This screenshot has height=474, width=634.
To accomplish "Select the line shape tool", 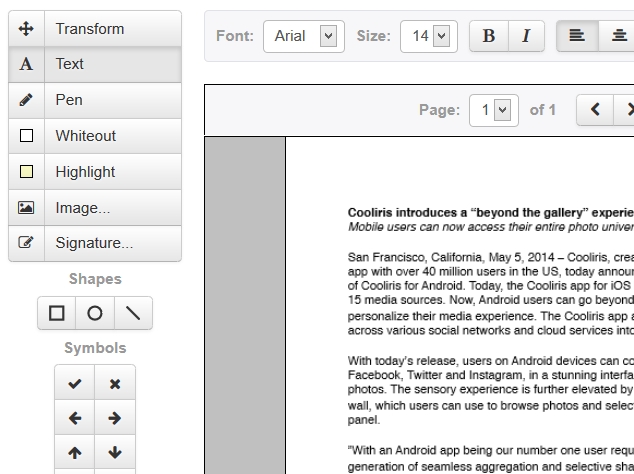I will (x=133, y=313).
